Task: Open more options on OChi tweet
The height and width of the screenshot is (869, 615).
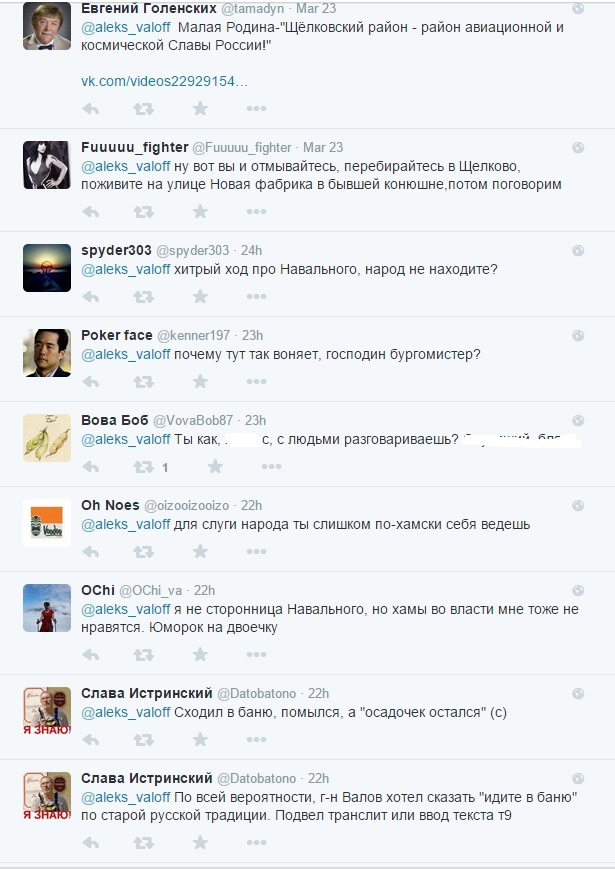Action: [x=257, y=655]
